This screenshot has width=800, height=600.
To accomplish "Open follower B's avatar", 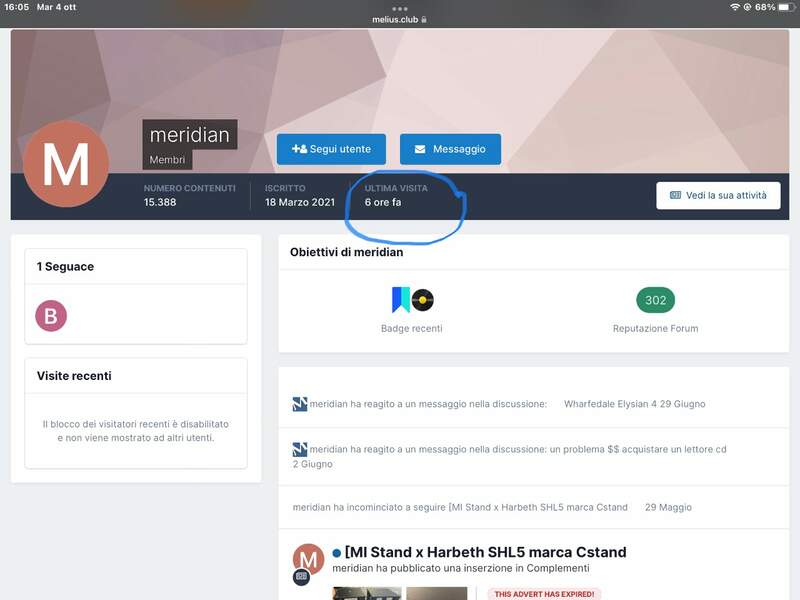I will click(x=51, y=316).
